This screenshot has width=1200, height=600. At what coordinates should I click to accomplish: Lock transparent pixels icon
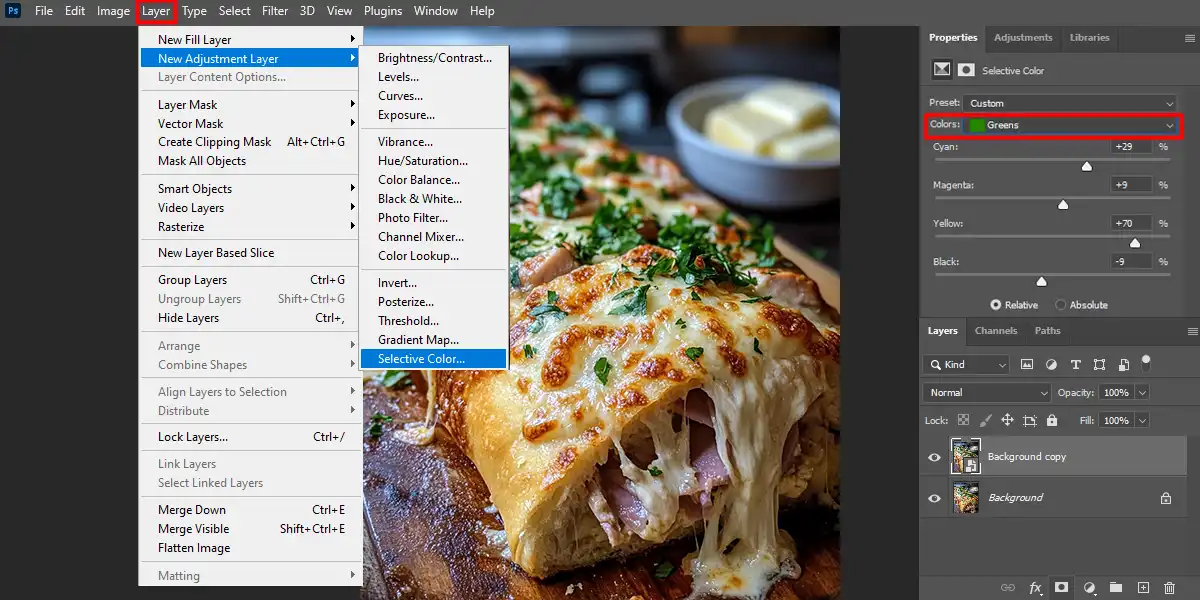(963, 421)
